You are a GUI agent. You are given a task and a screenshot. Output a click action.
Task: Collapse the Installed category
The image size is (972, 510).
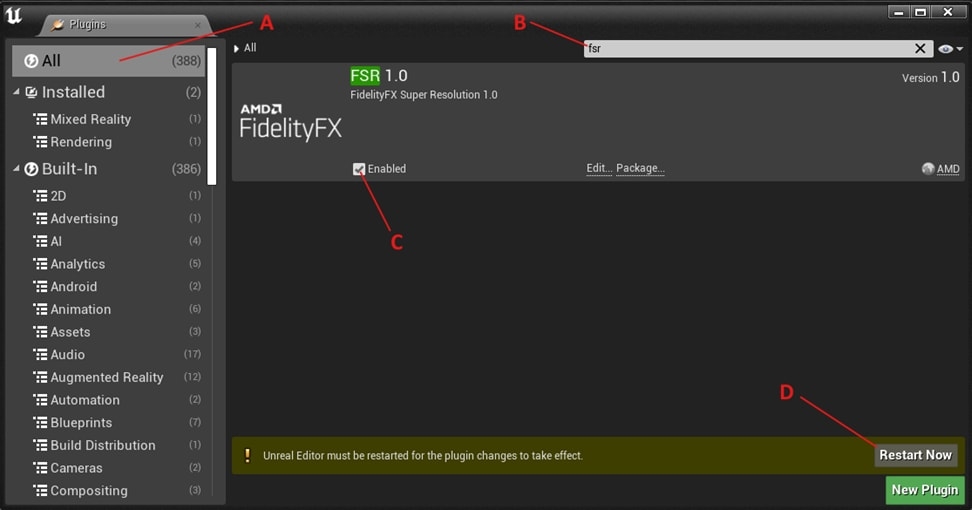point(17,92)
